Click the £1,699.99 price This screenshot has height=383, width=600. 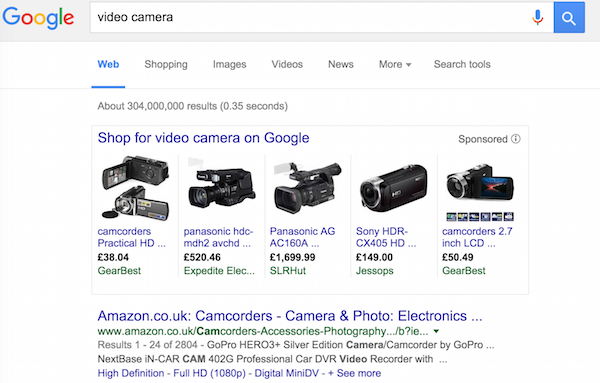pos(292,257)
